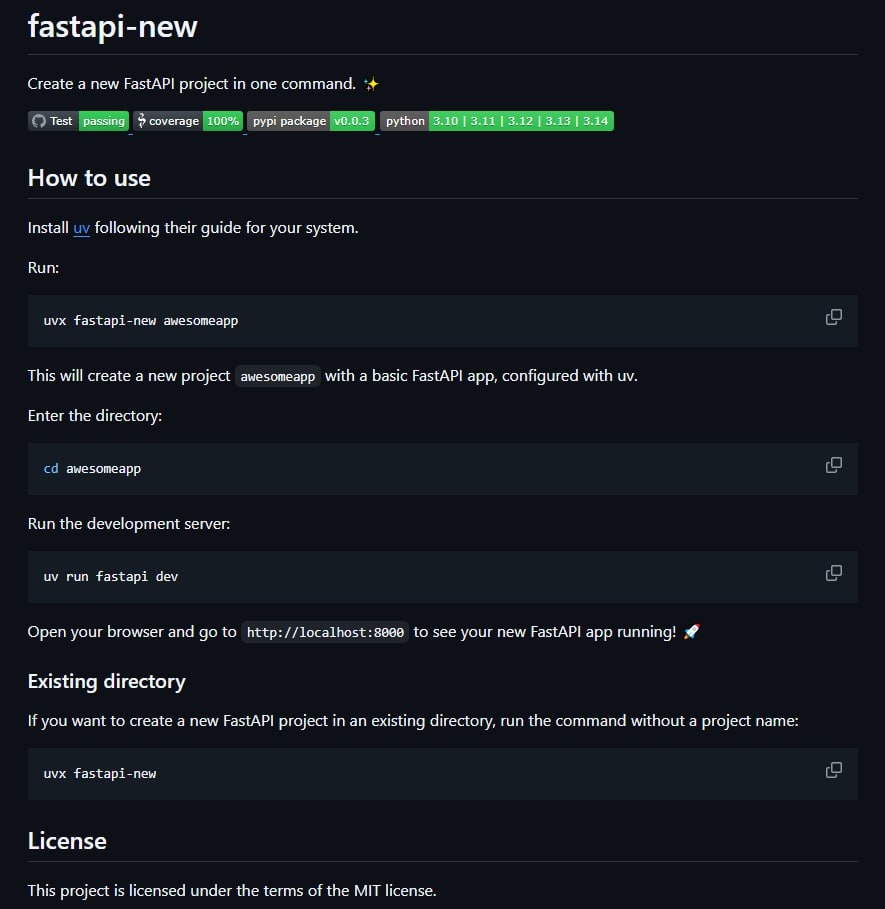This screenshot has width=885, height=909.
Task: Click the Codecov icon in coverage badge
Action: (141, 121)
